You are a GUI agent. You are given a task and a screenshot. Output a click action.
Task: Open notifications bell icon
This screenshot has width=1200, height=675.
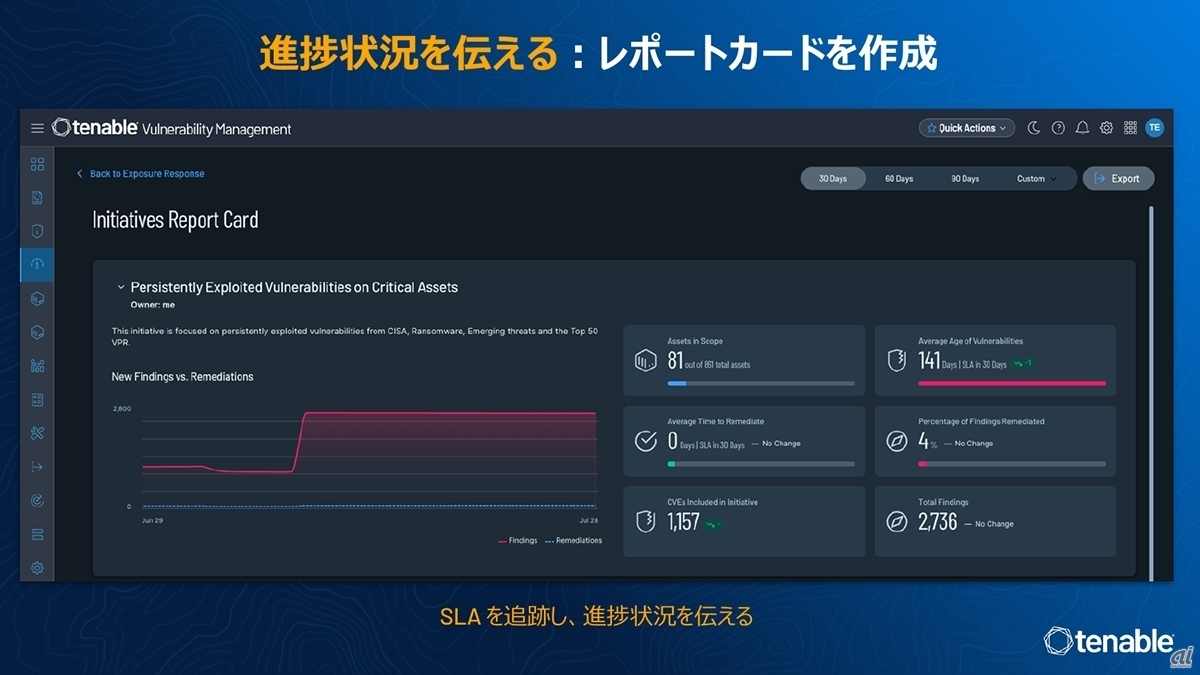[1082, 128]
